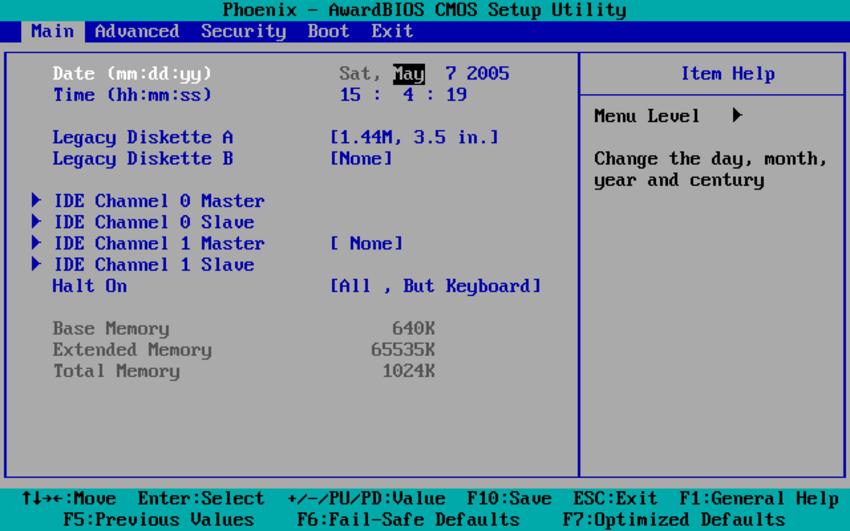Go to the Boot tab
The image size is (850, 531).
click(329, 31)
